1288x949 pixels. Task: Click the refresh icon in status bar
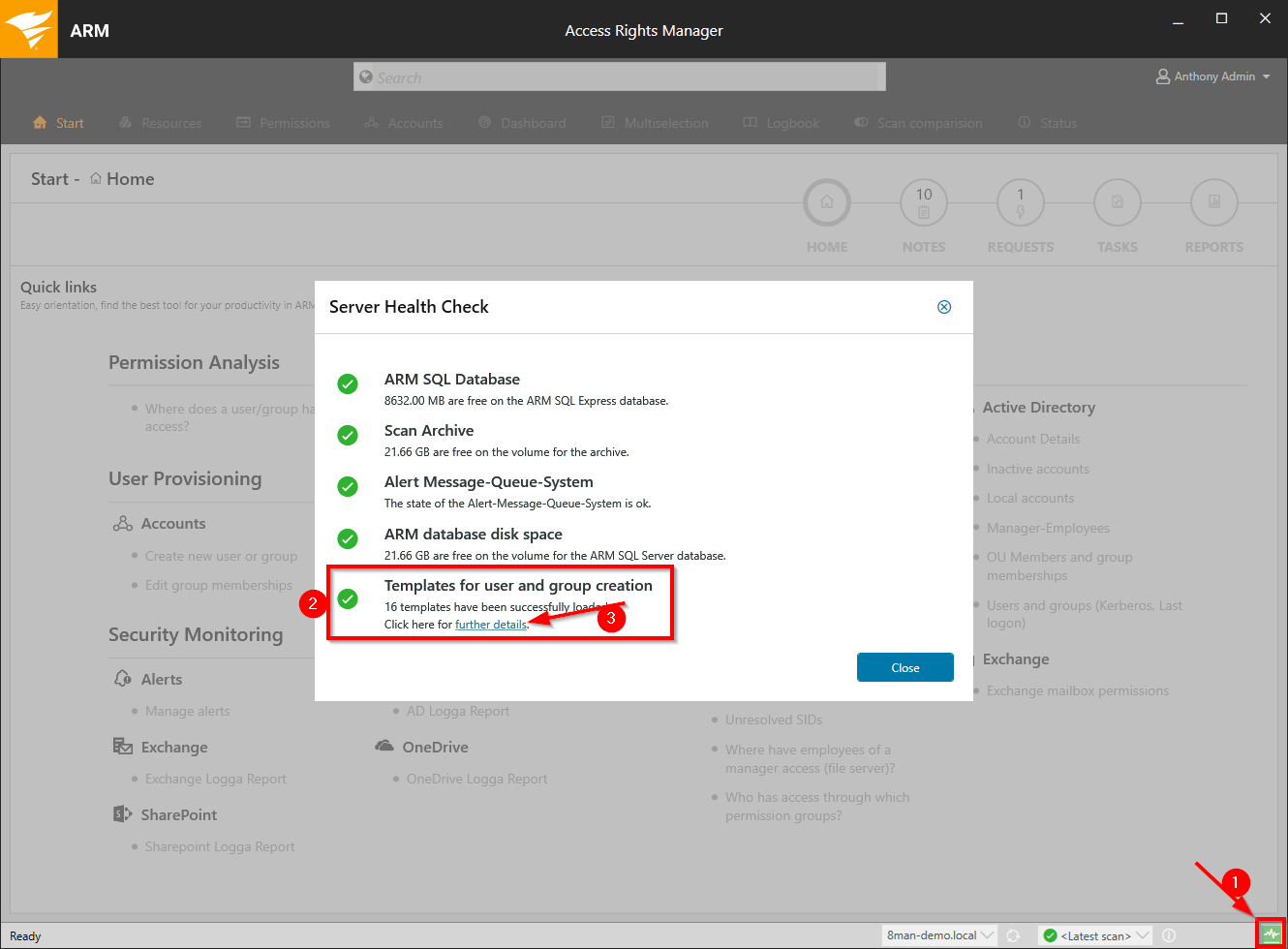point(1013,935)
